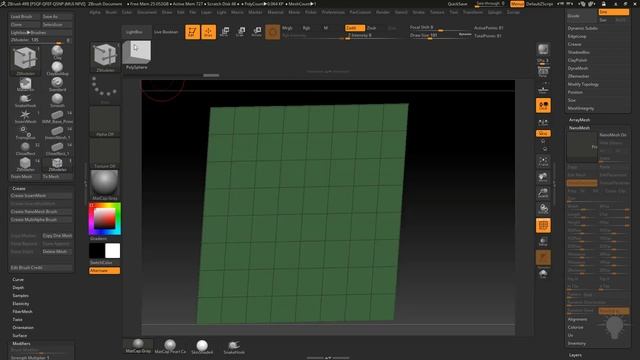Select the PolySphere tool thumbnail
Viewport: 640px width, 360px height.
click(x=137, y=55)
